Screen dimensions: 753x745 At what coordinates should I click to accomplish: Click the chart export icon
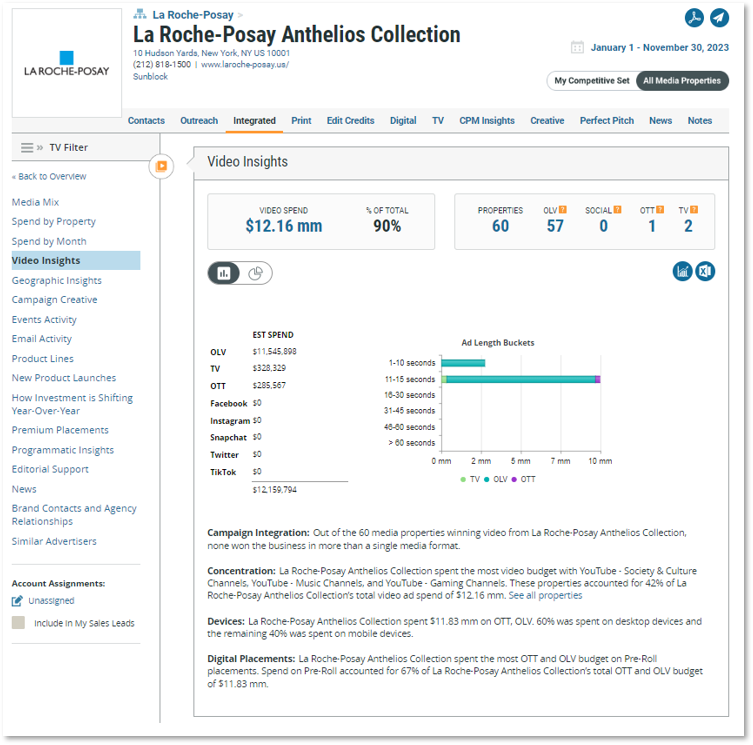pyautogui.click(x=682, y=271)
